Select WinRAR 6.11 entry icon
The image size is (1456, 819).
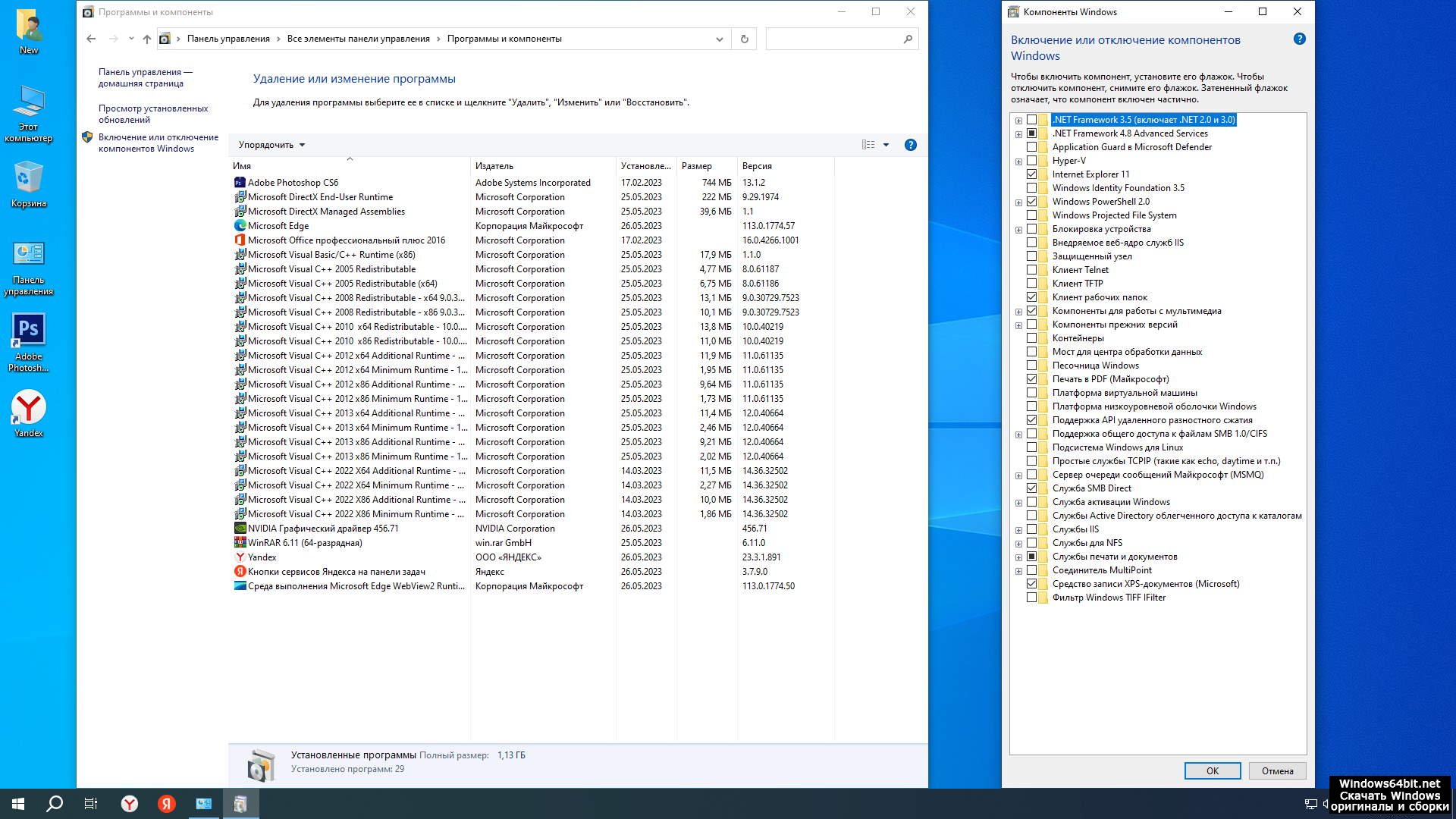click(240, 543)
